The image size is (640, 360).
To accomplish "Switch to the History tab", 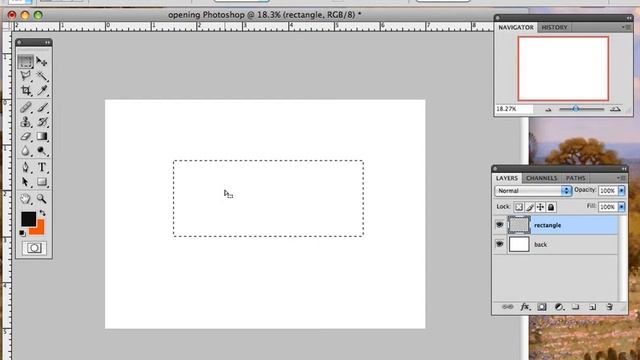I will (554, 27).
